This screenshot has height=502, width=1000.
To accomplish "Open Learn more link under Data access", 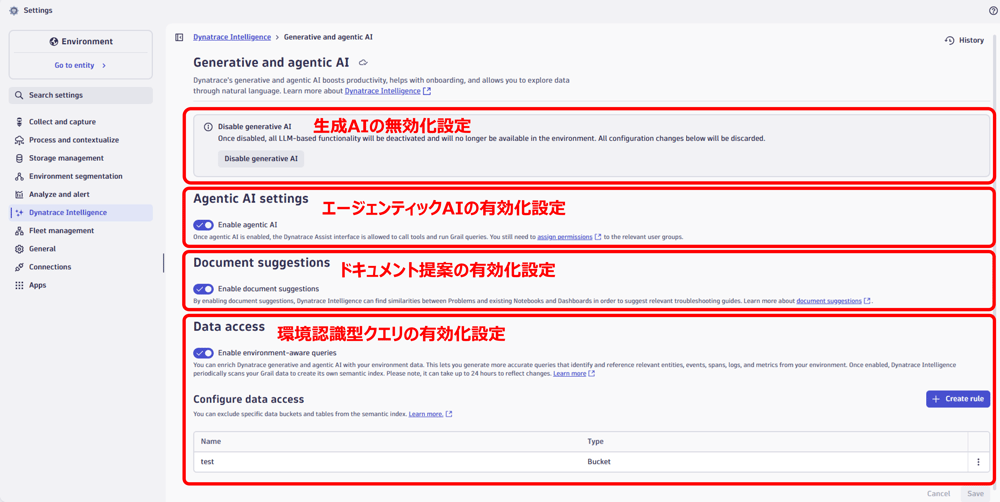I will [570, 374].
